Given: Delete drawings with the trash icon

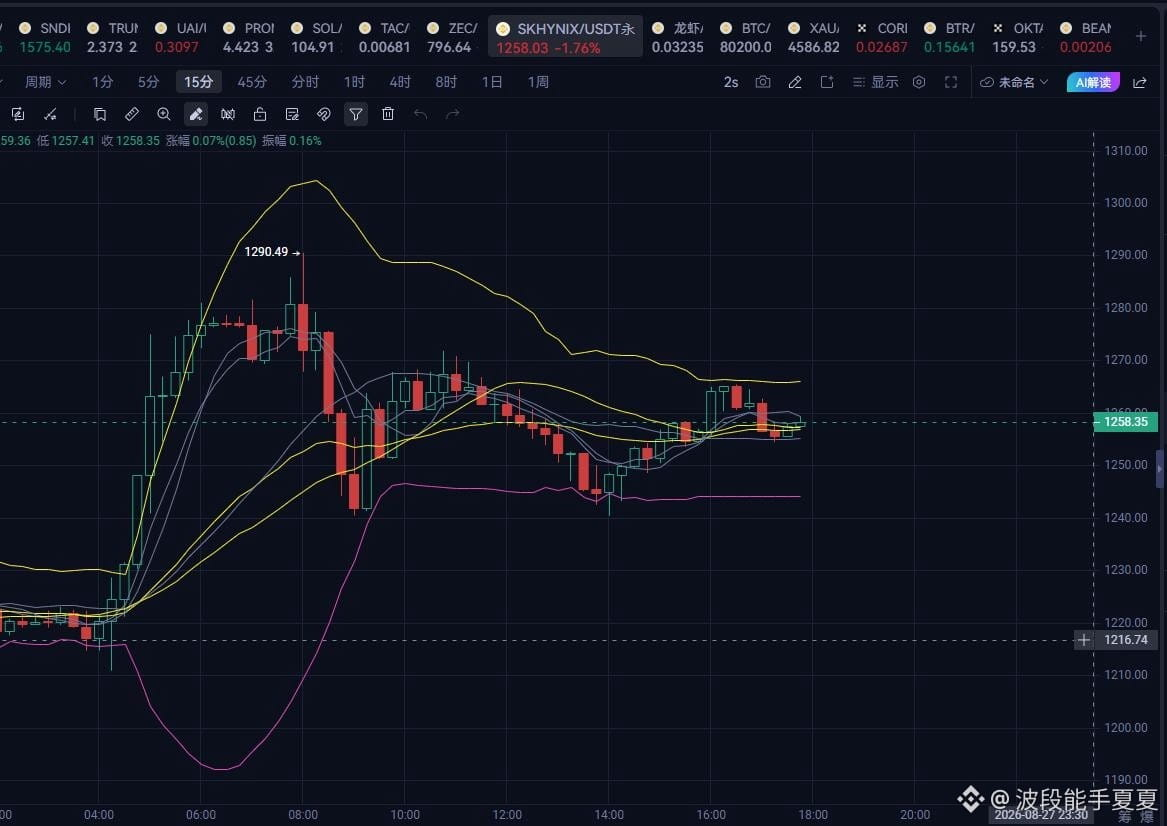Looking at the screenshot, I should (388, 114).
